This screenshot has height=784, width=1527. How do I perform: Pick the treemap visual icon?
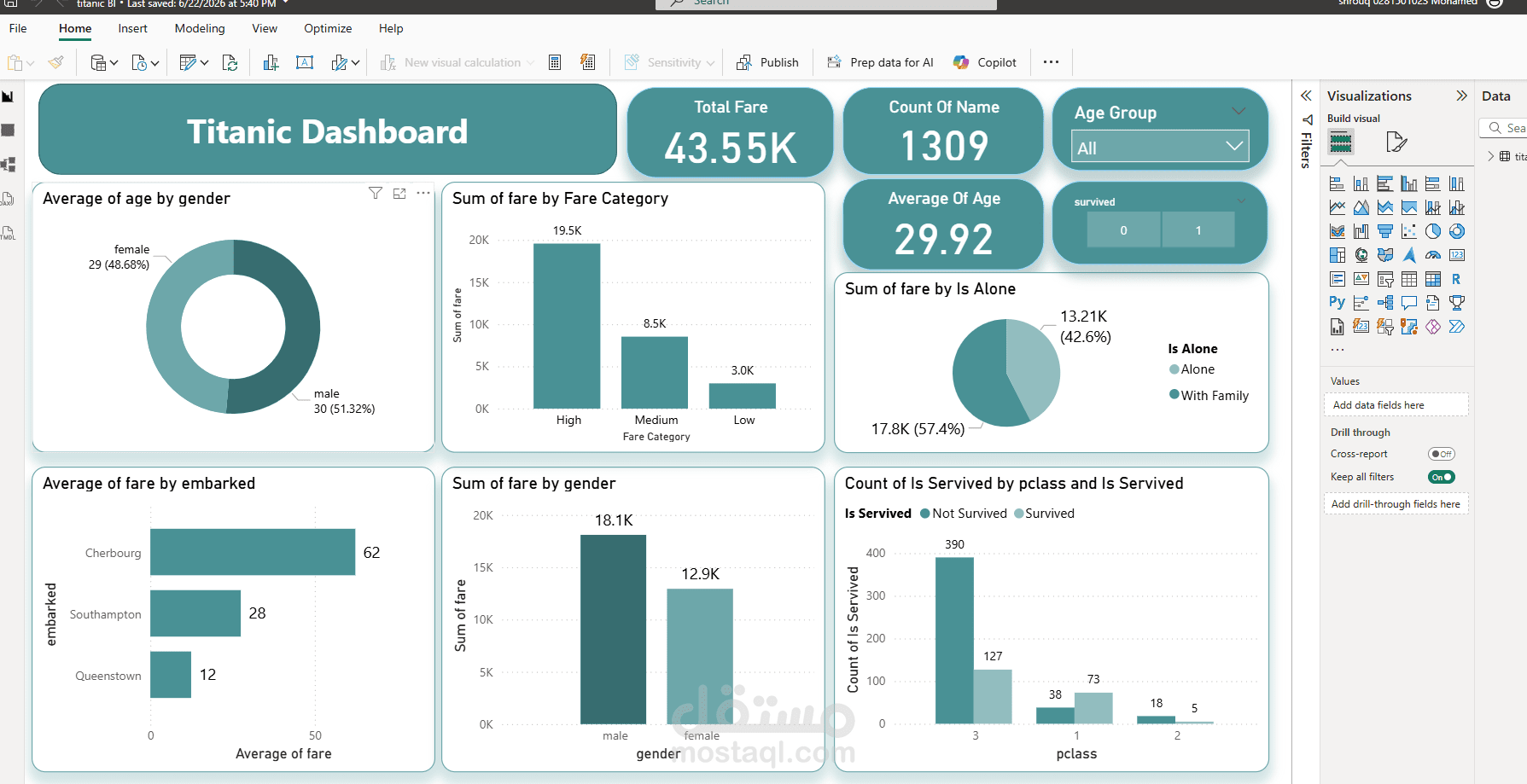tap(1337, 255)
